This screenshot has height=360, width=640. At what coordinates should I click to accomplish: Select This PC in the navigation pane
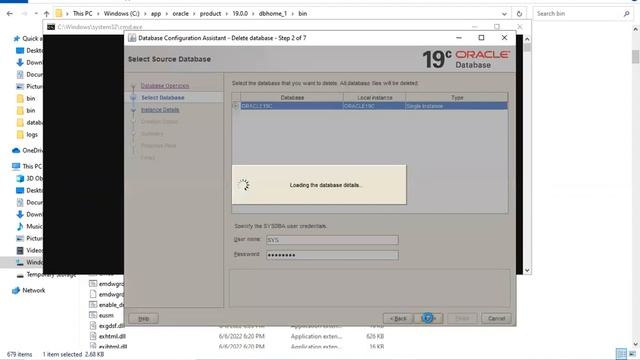(x=28, y=166)
